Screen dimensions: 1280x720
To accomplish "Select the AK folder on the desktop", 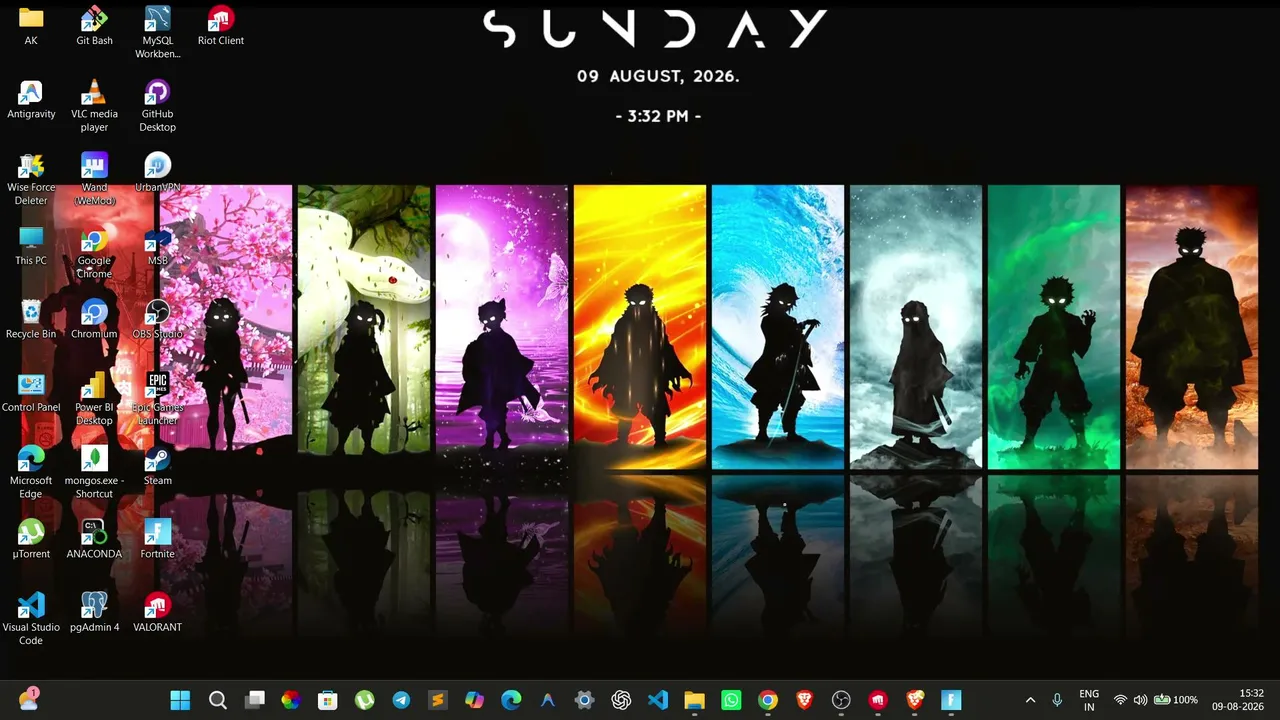I will point(31,26).
